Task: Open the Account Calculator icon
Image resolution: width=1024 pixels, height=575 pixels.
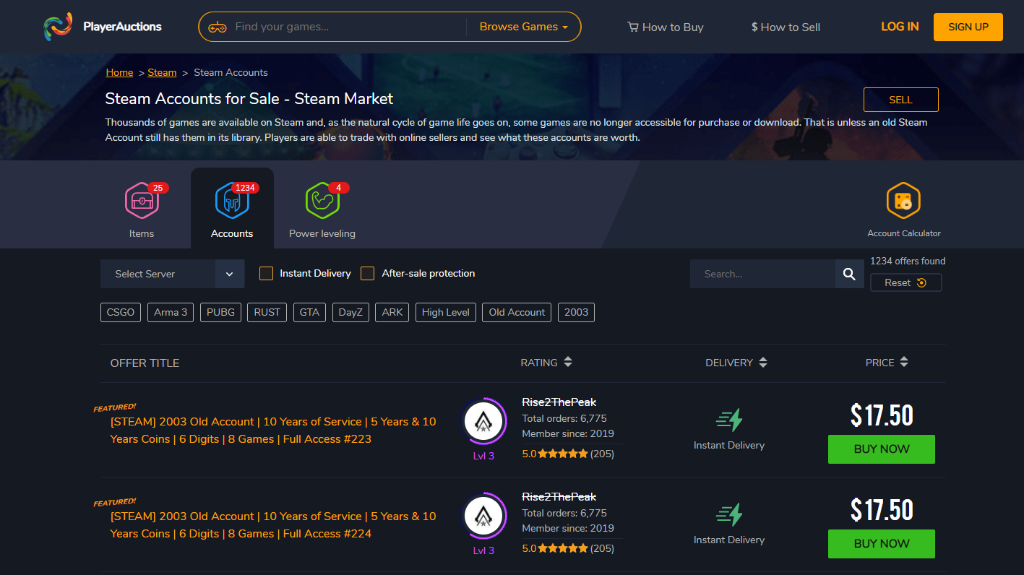Action: point(903,201)
